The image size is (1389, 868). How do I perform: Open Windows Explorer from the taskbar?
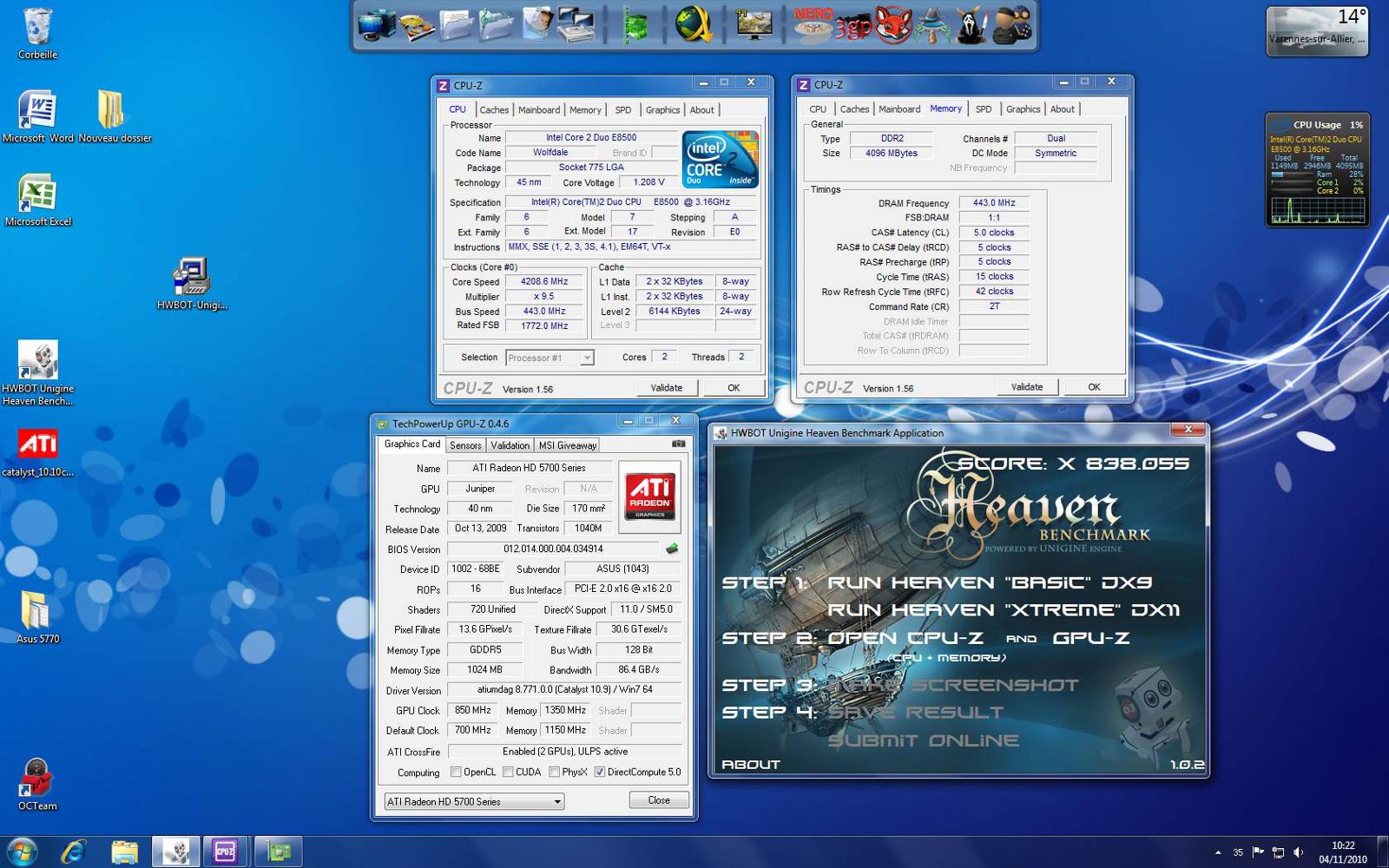[x=124, y=852]
